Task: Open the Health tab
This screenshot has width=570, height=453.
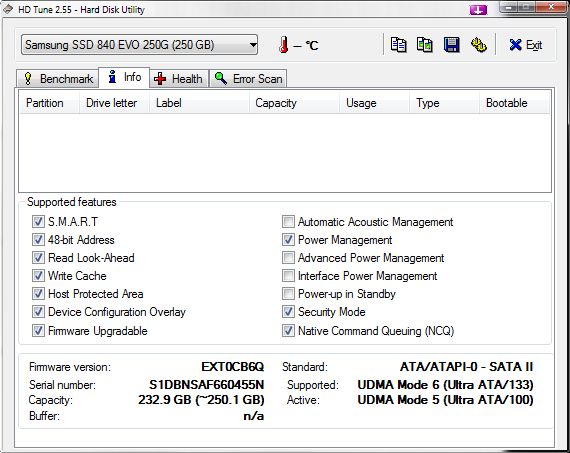Action: pos(178,79)
